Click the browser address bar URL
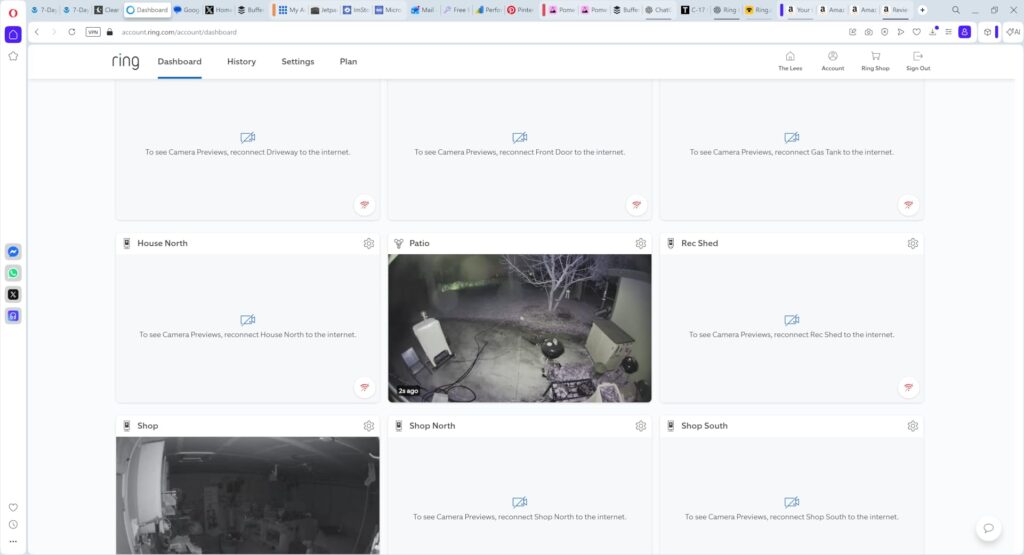The width and height of the screenshot is (1024, 555). click(x=180, y=32)
